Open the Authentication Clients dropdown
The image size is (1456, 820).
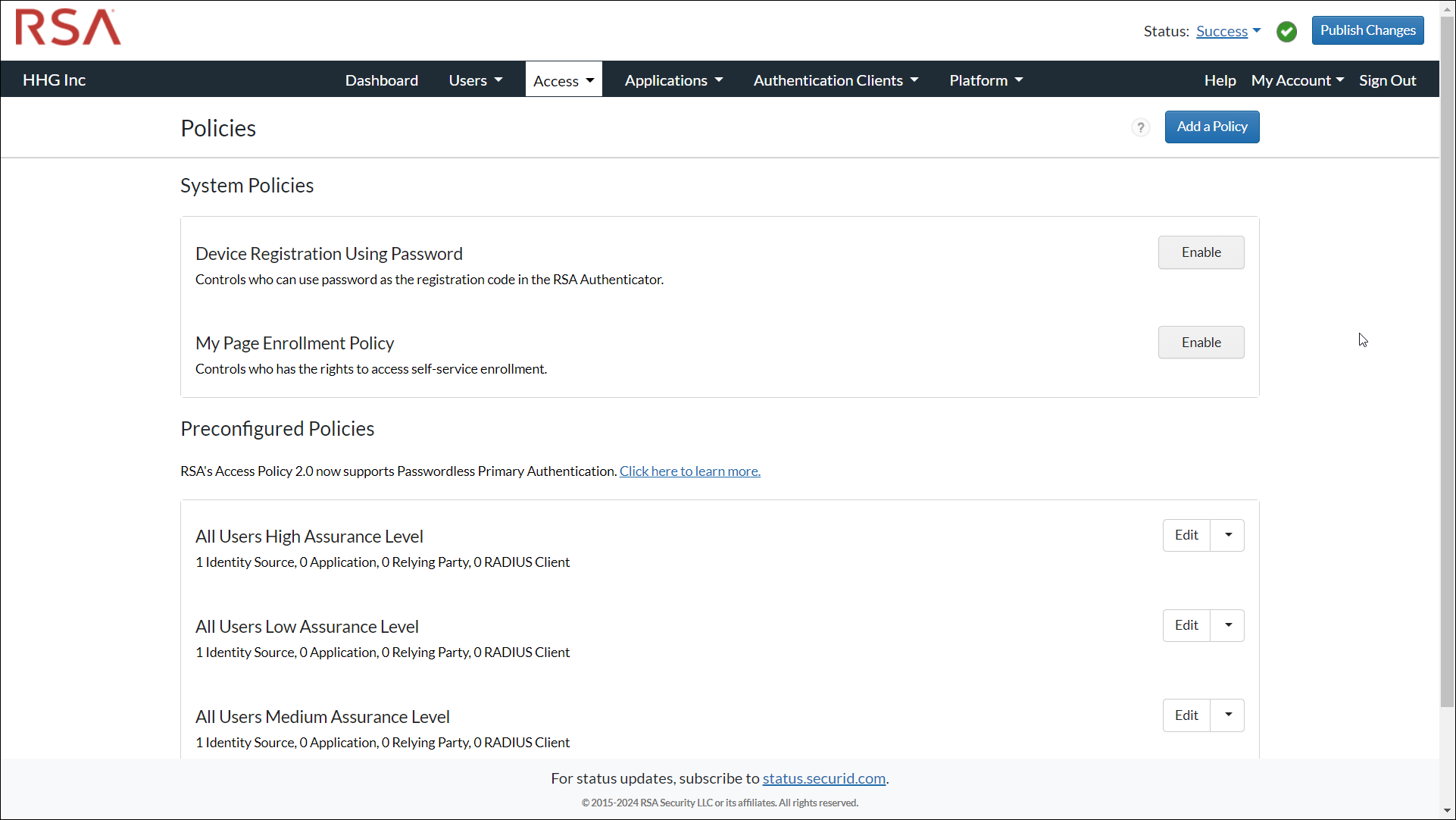coord(836,80)
